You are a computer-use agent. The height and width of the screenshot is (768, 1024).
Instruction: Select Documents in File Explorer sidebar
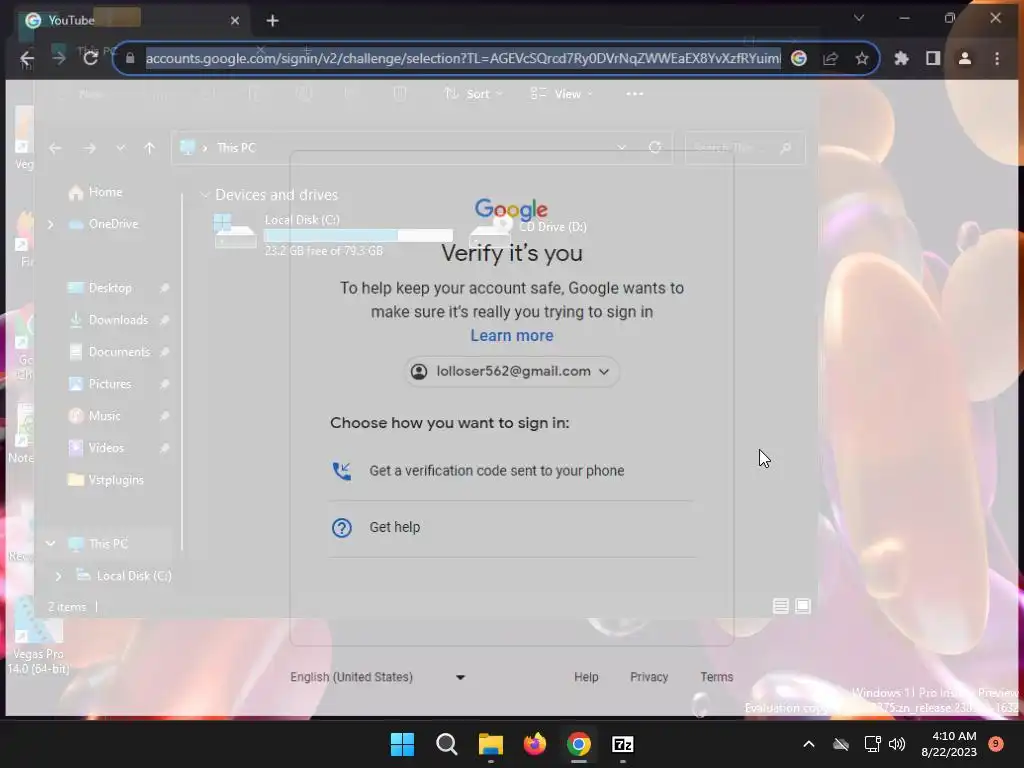click(118, 352)
